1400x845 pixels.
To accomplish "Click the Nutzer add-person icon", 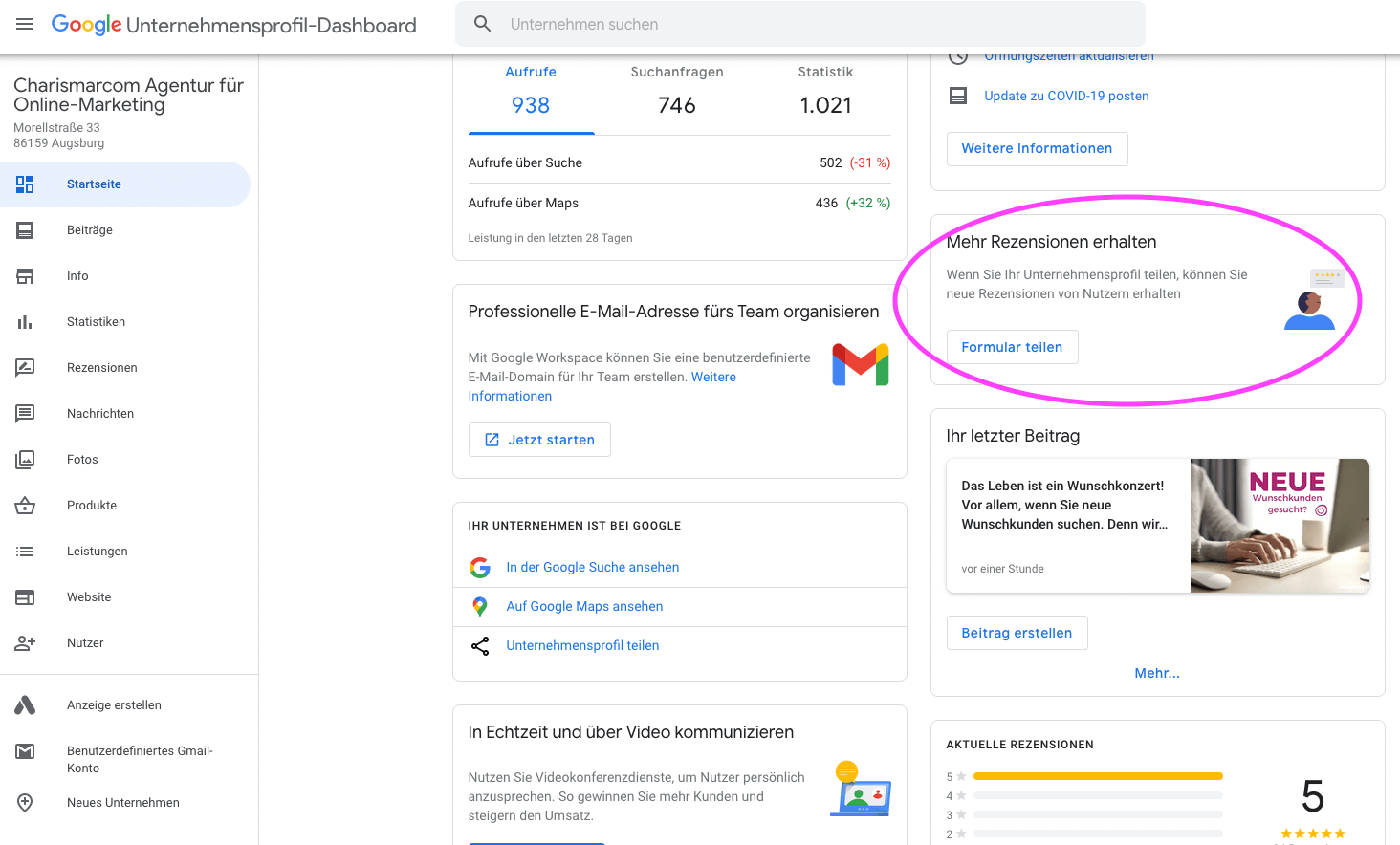I will (x=25, y=643).
